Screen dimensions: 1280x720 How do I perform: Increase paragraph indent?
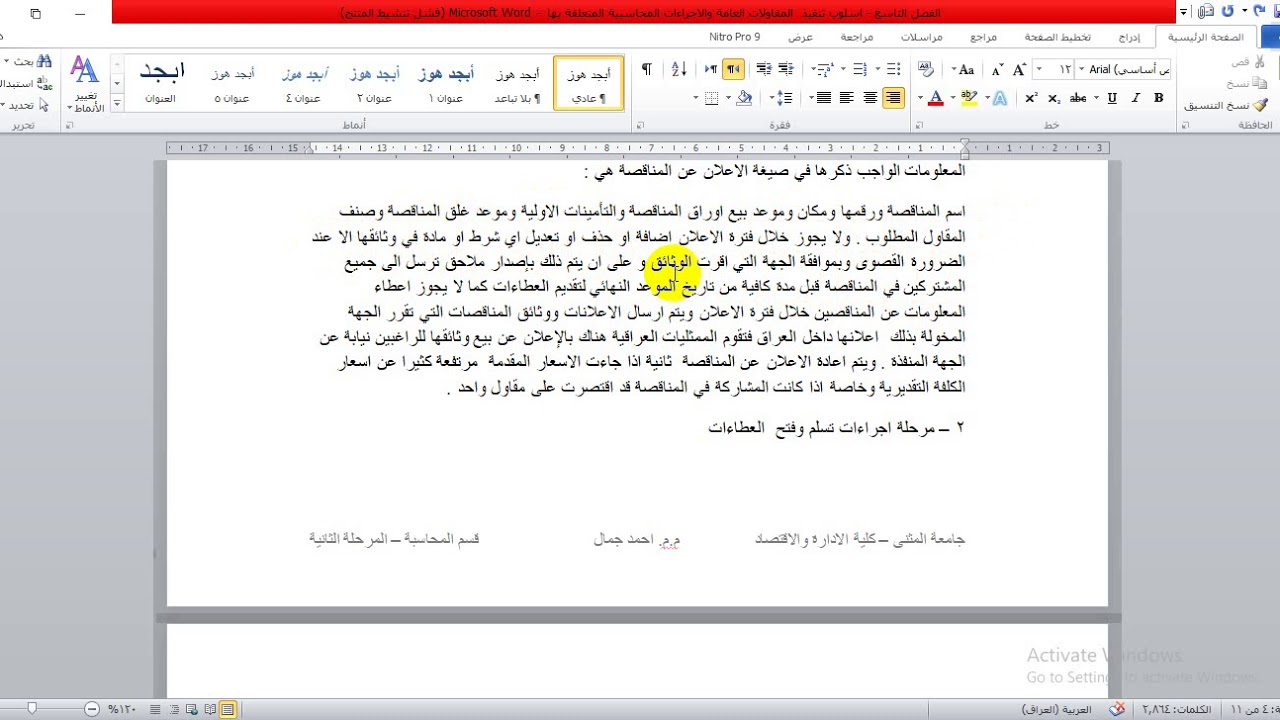click(765, 69)
